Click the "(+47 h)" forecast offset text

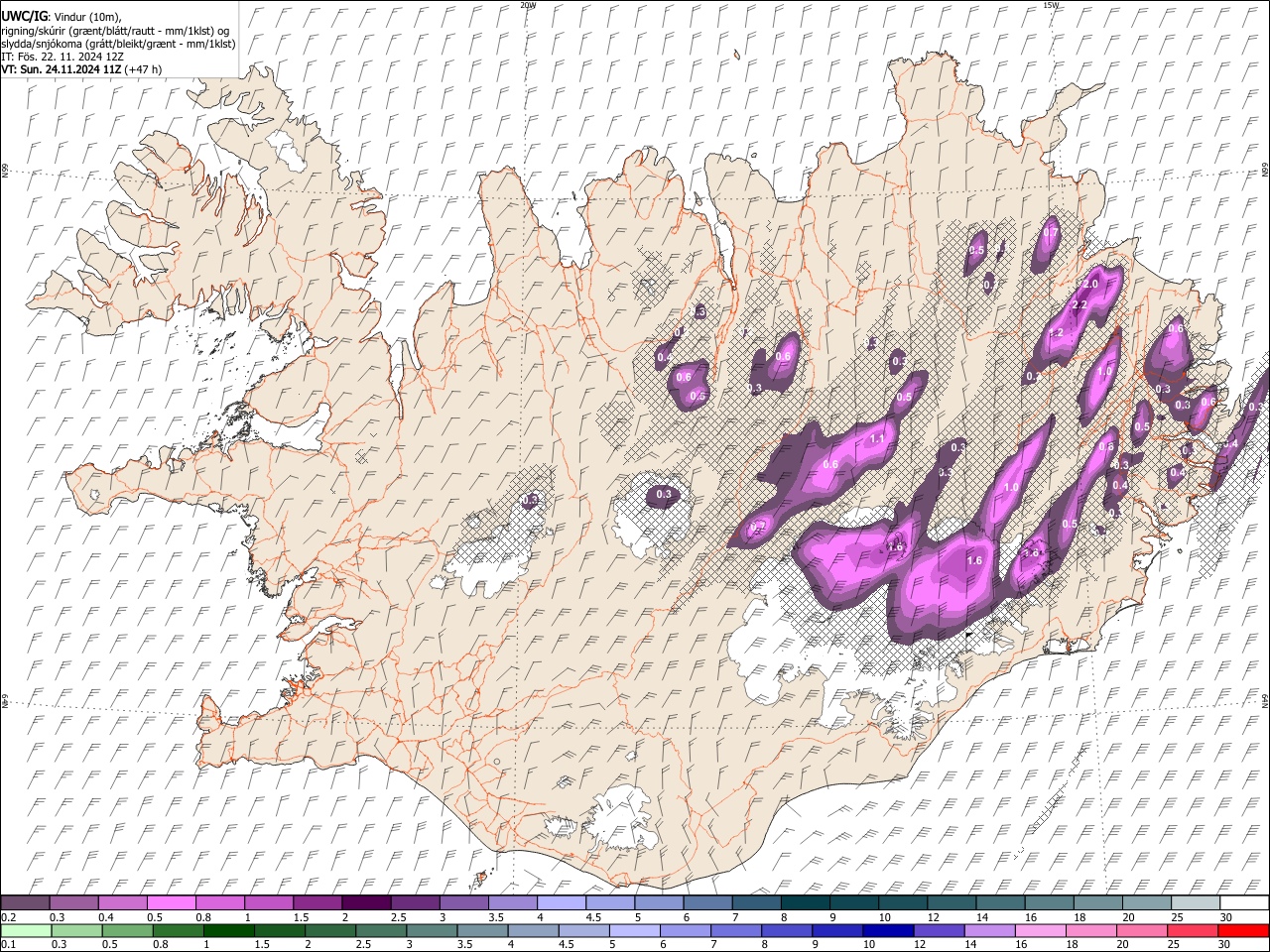coord(143,69)
